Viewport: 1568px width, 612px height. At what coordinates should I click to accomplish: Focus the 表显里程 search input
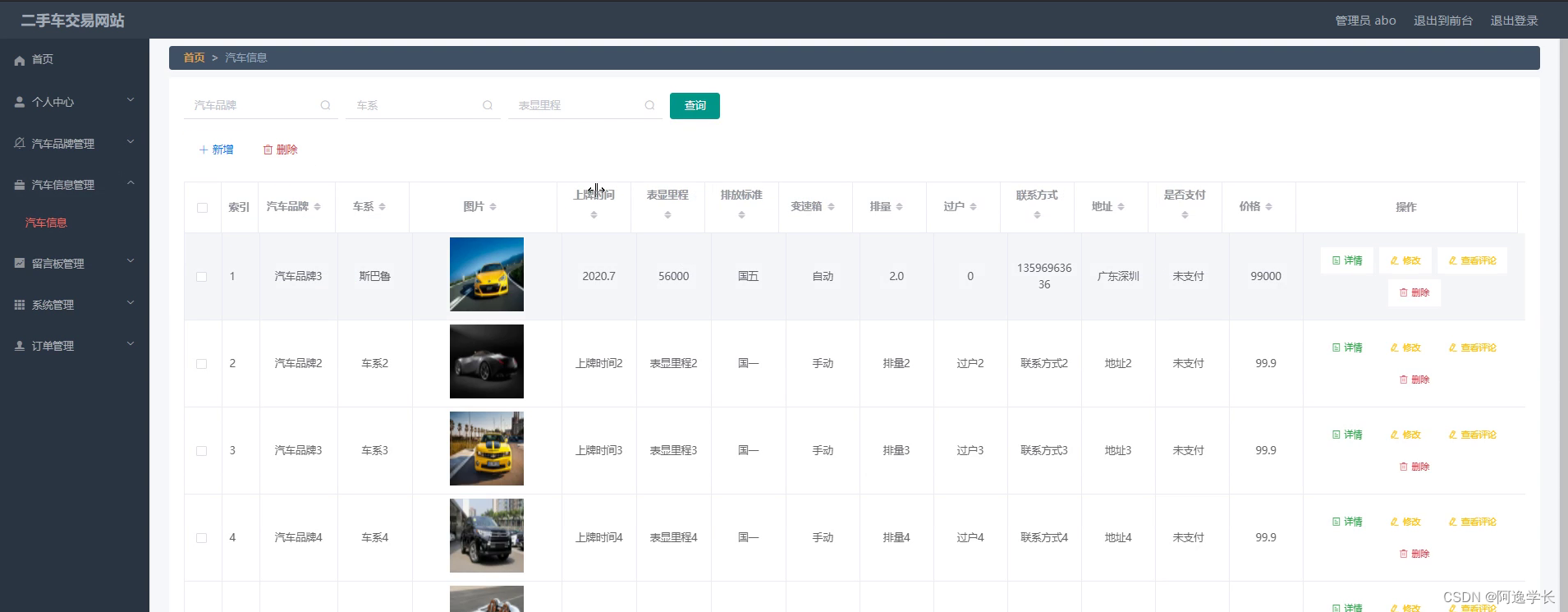tap(585, 105)
